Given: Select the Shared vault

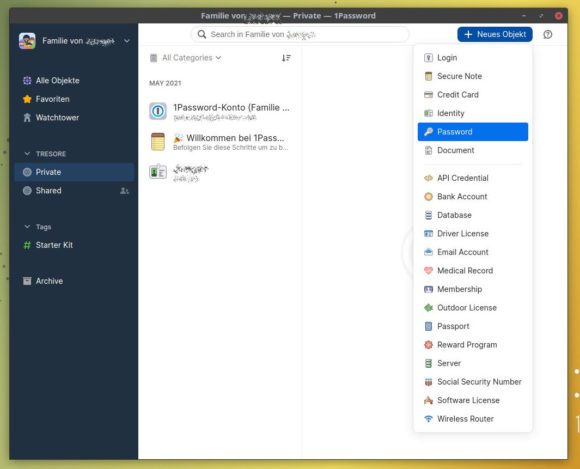Looking at the screenshot, I should click(x=74, y=191).
